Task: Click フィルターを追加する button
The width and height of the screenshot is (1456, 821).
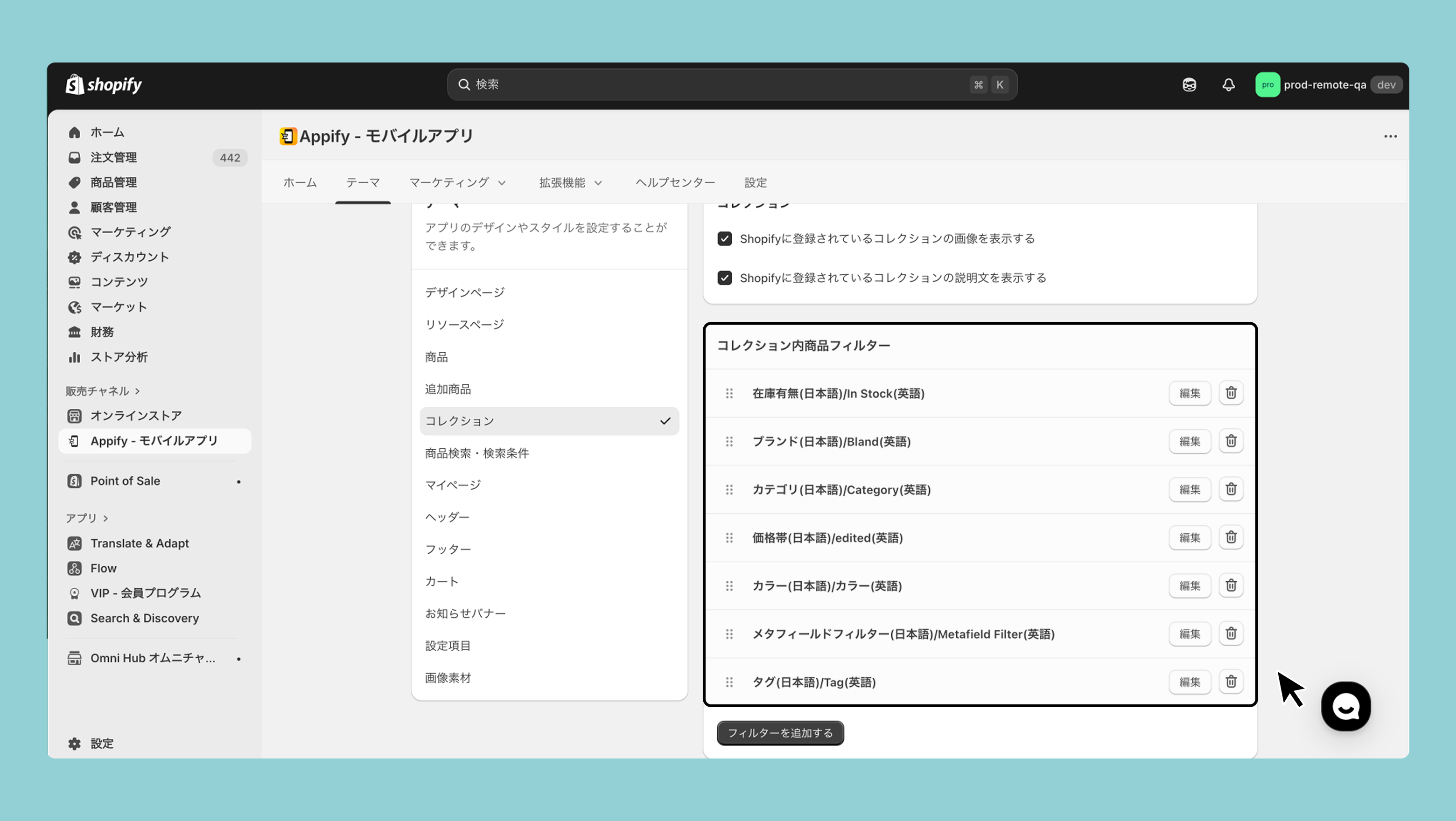Action: point(780,733)
